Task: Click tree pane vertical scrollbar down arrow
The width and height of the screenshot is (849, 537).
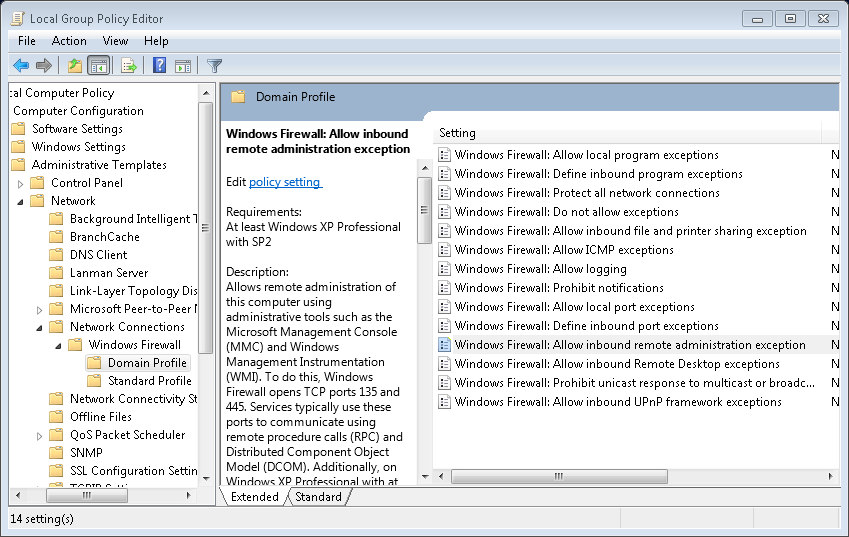Action: click(206, 479)
